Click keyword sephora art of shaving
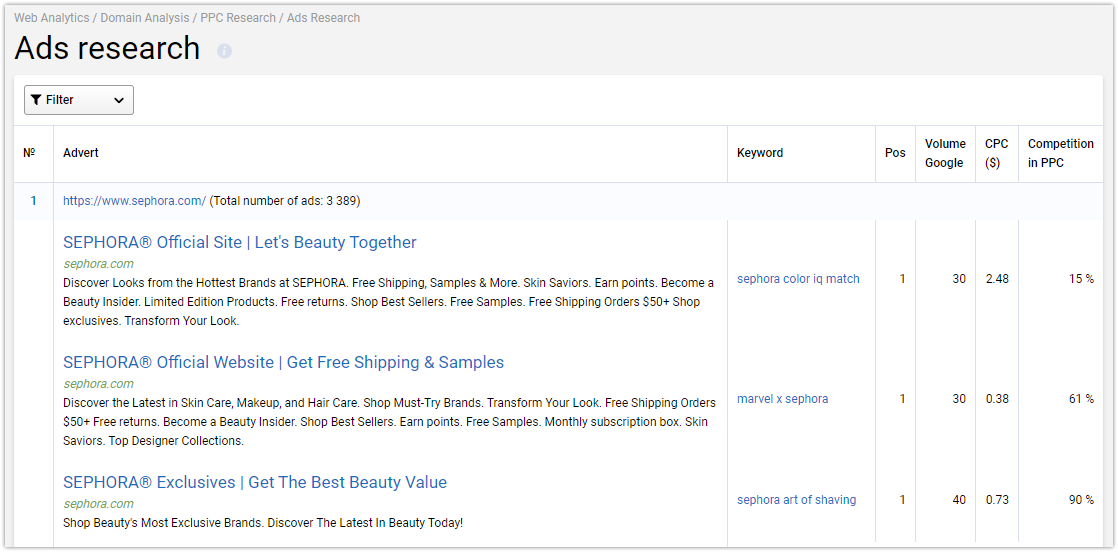This screenshot has height=552, width=1118. (x=796, y=500)
